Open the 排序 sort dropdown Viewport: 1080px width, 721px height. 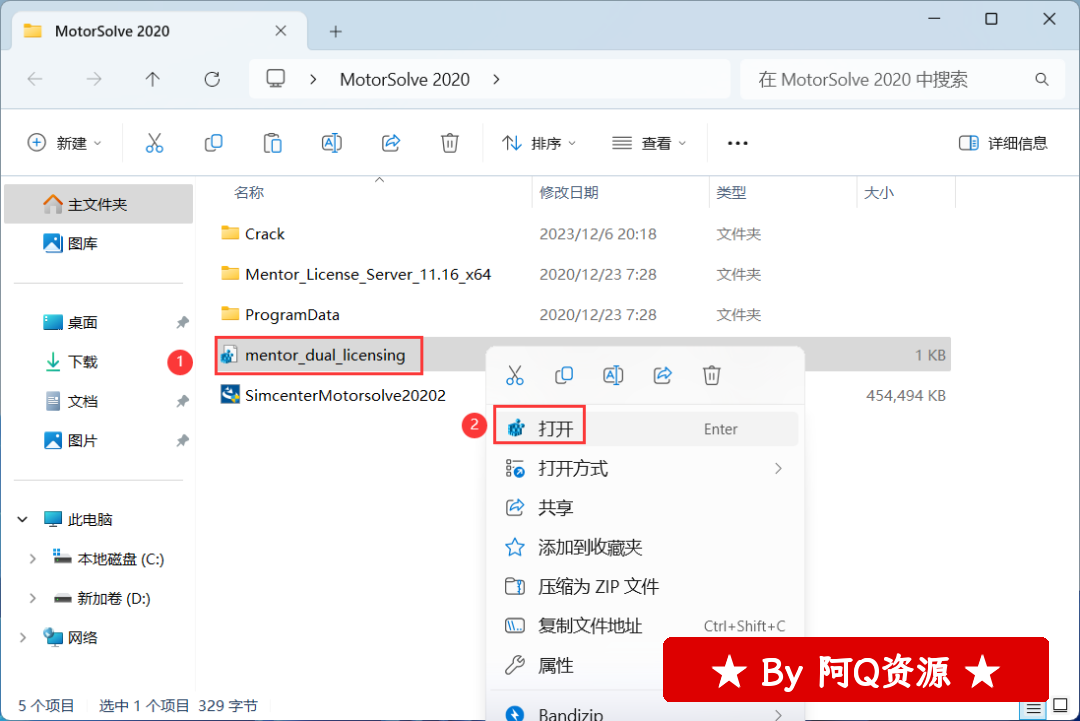tap(539, 143)
